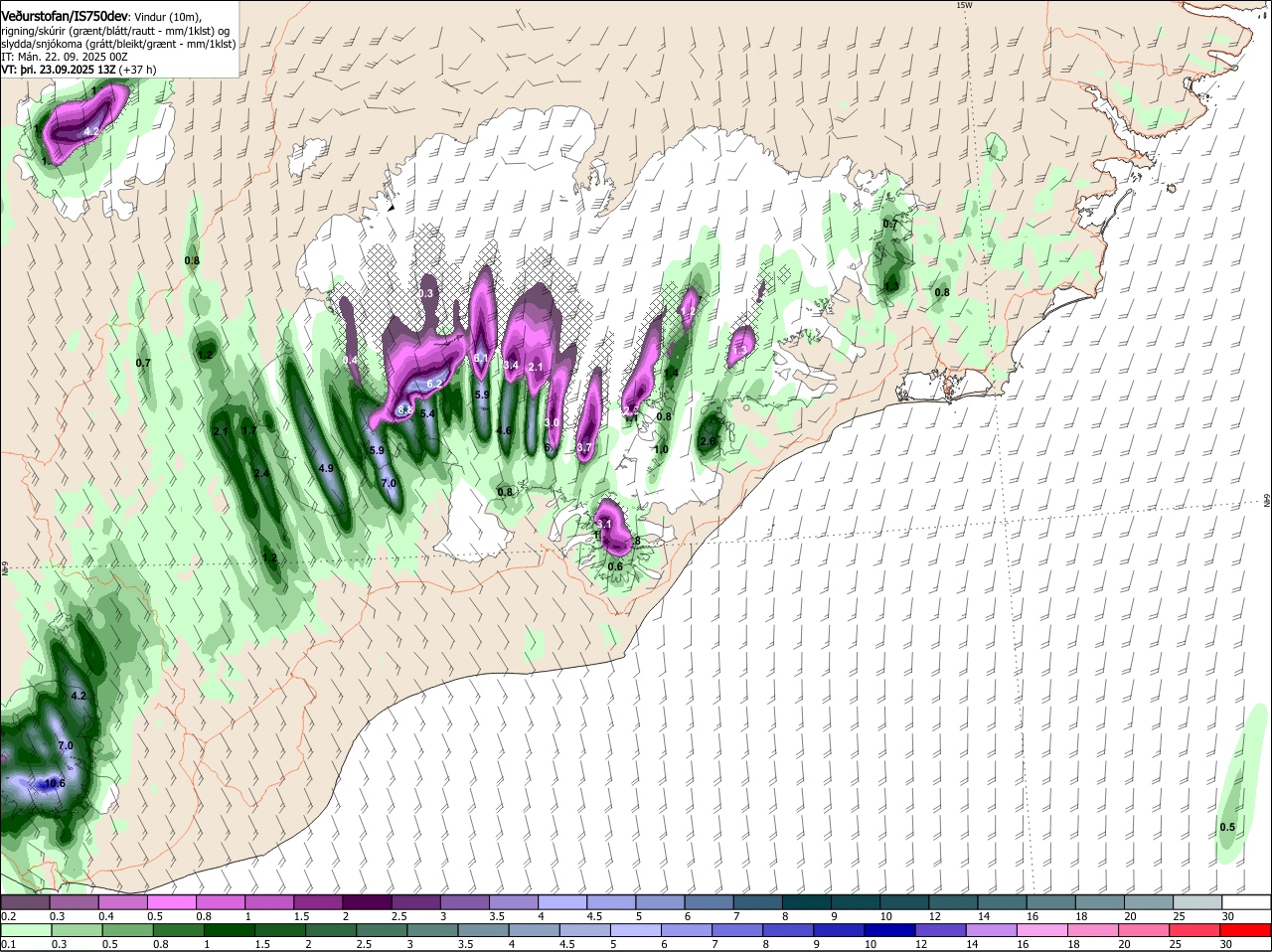
Task: Pick the upper legend swatch between 6 and 7
Action: click(x=711, y=902)
